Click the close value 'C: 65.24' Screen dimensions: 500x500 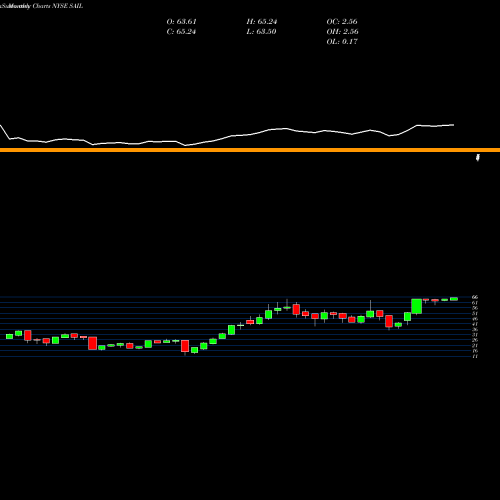tap(181, 32)
